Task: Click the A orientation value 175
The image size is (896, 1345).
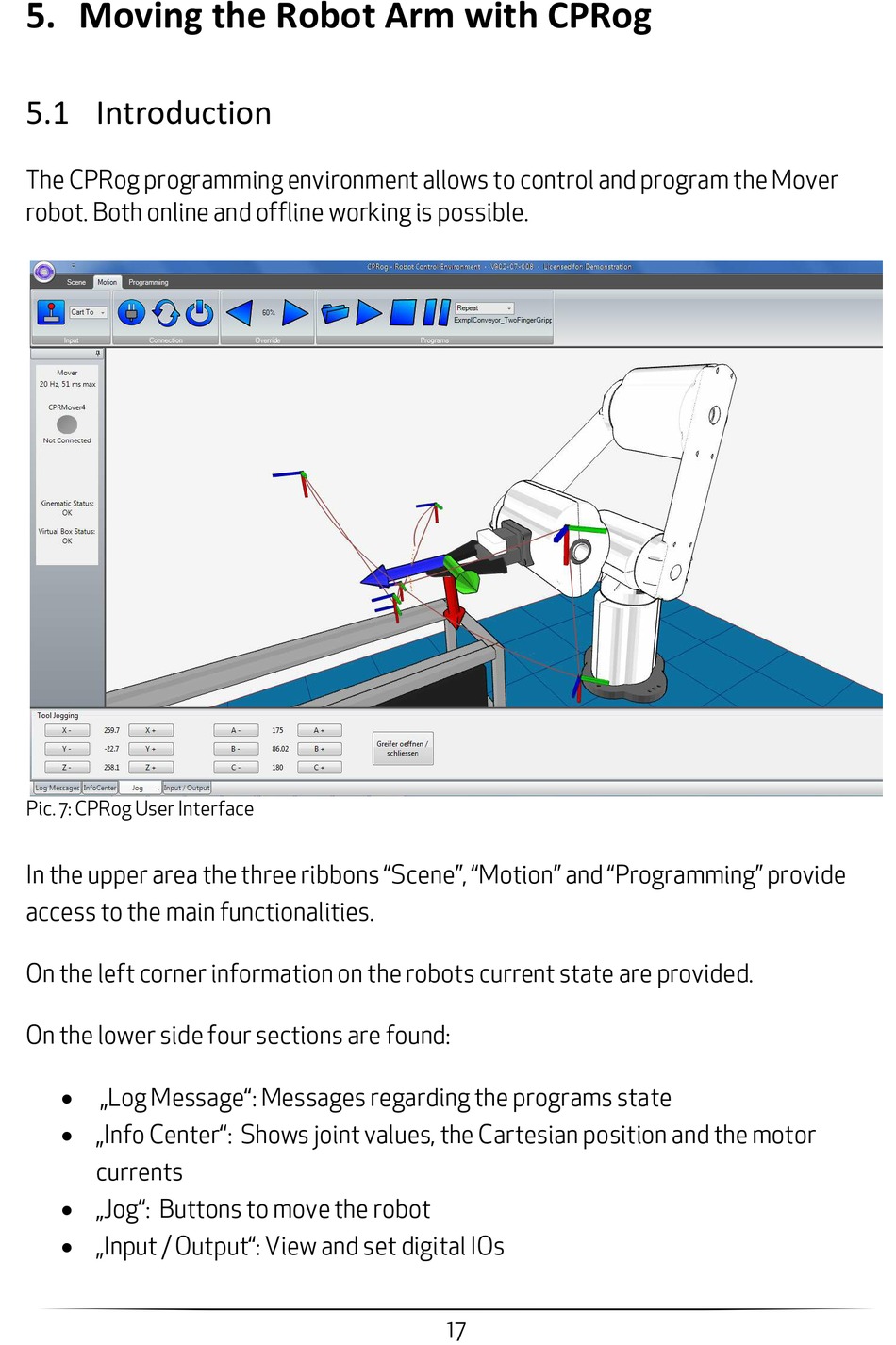Action: pos(277,731)
